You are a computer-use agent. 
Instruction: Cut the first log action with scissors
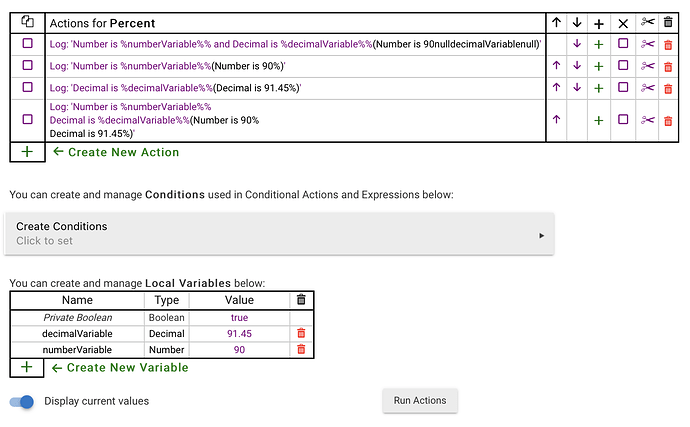(x=647, y=44)
